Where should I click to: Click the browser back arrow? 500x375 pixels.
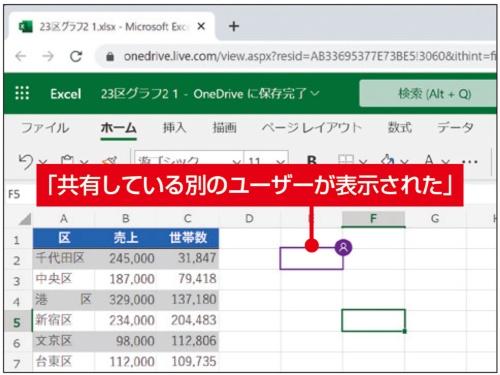[x=21, y=56]
